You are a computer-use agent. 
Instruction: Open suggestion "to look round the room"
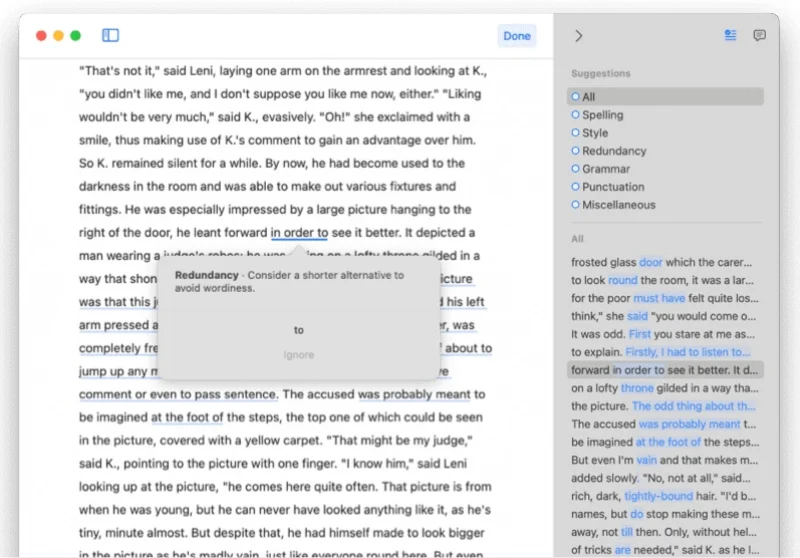[x=665, y=280]
